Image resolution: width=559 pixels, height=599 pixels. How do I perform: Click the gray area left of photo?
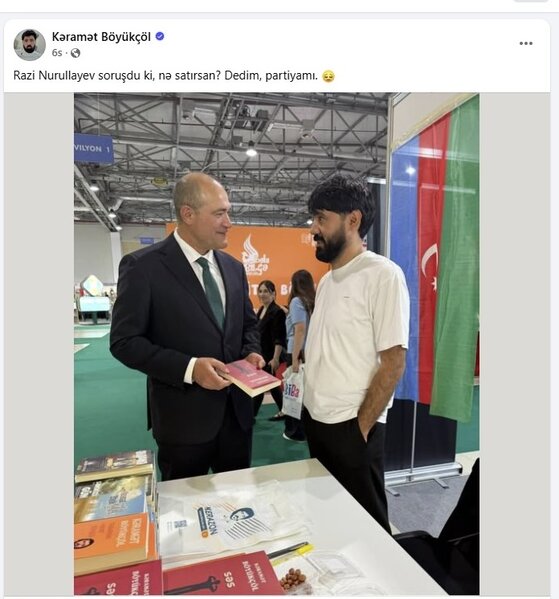(x=39, y=344)
